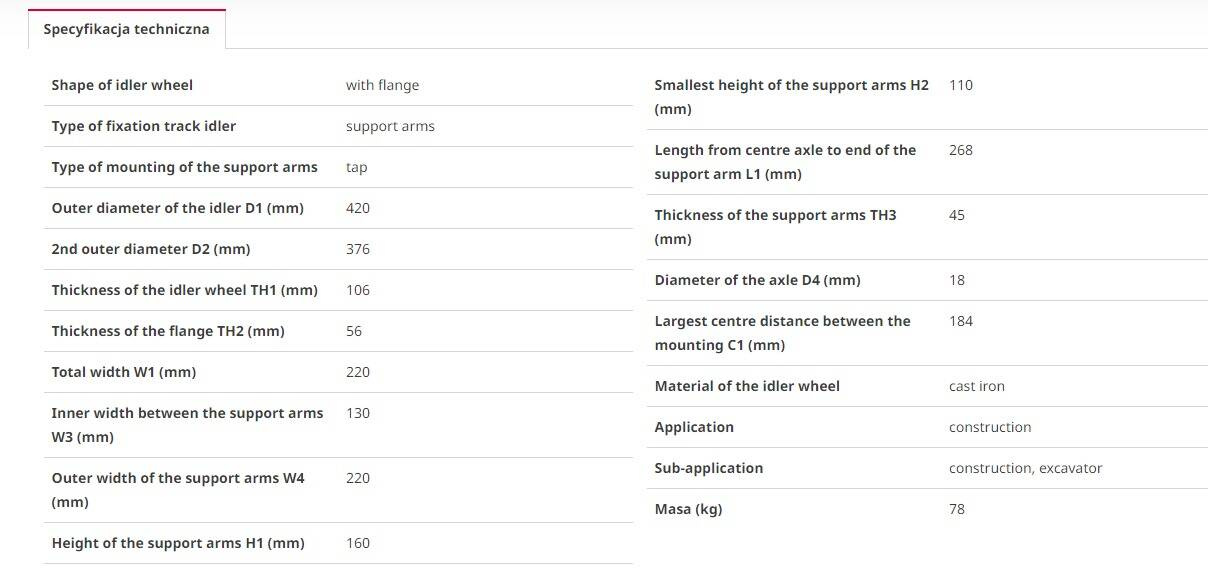Select the Masa (kg) label

[688, 509]
